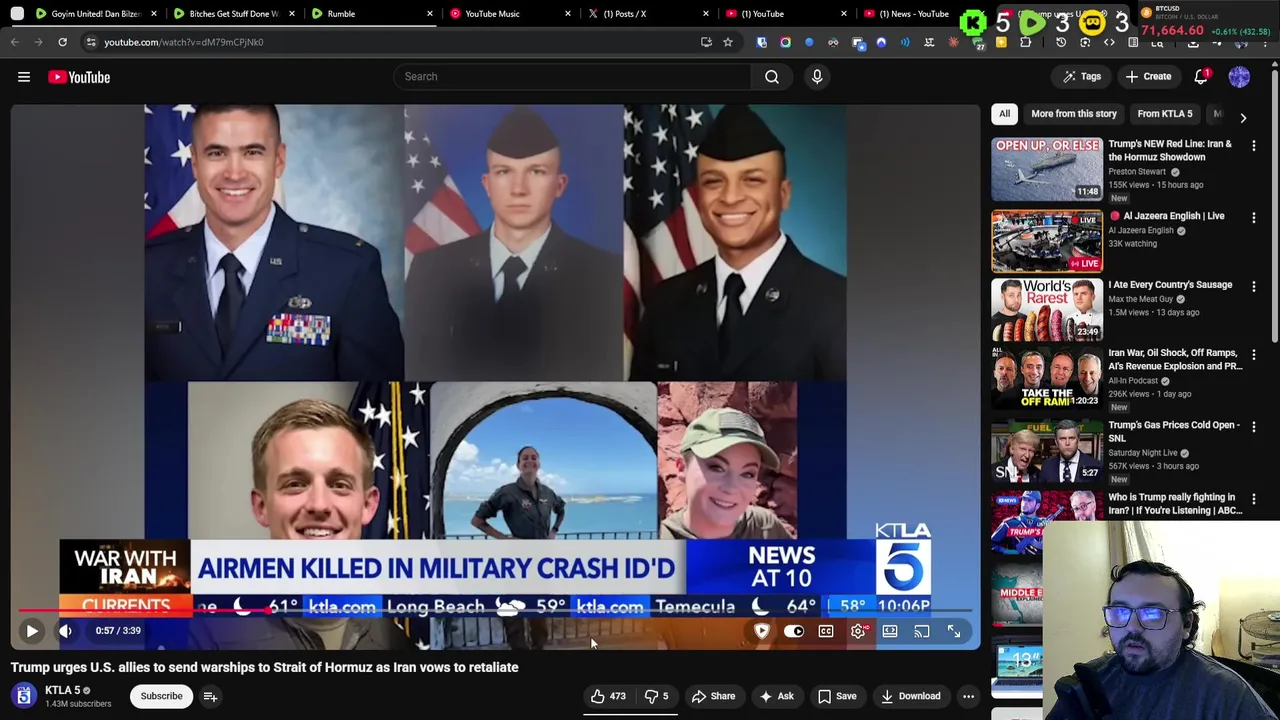This screenshot has height=720, width=1280.
Task: Toggle closed captions
Action: 826,631
